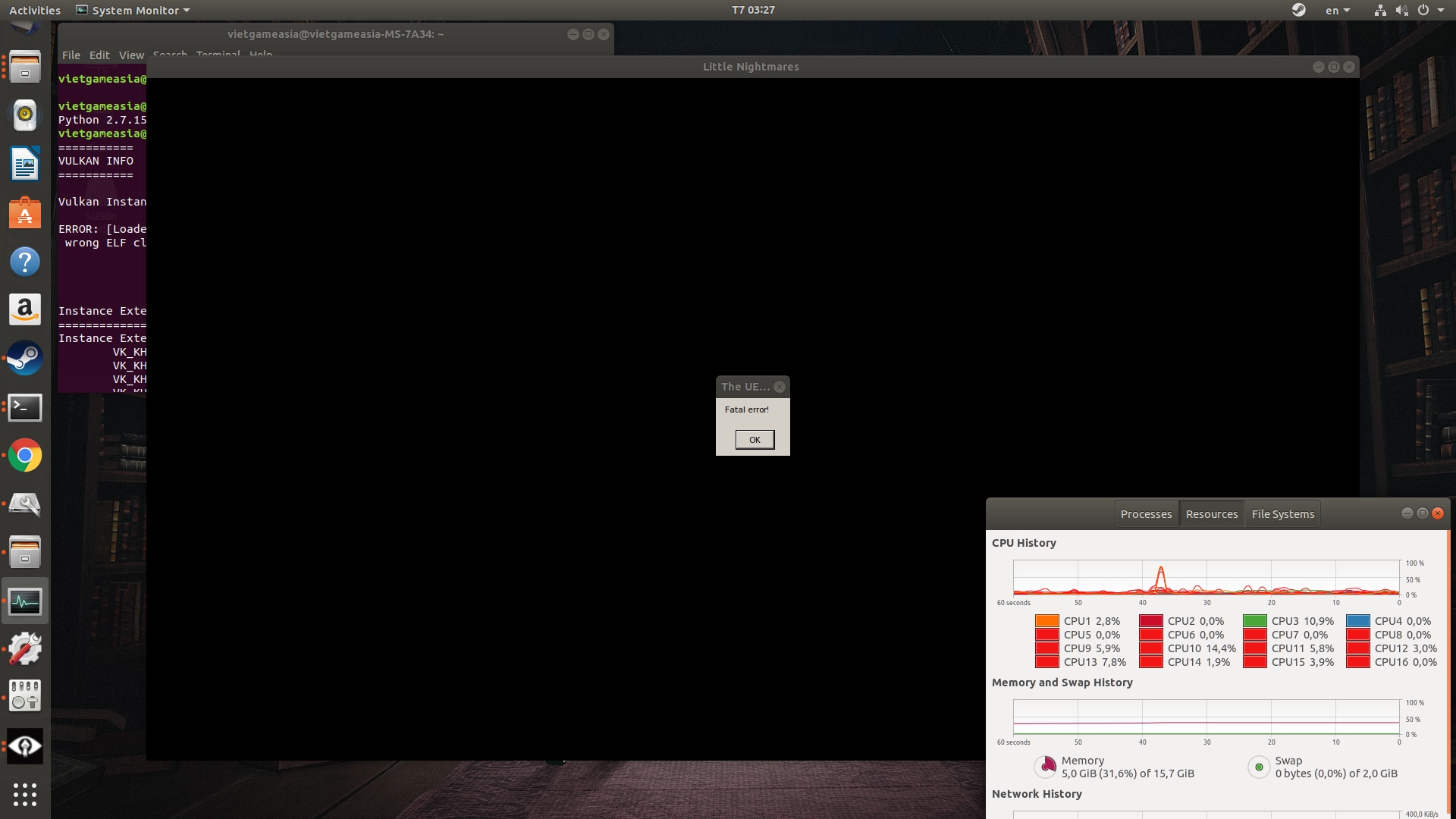The height and width of the screenshot is (819, 1456).
Task: Close the Fatal error dialog via X
Action: click(780, 387)
